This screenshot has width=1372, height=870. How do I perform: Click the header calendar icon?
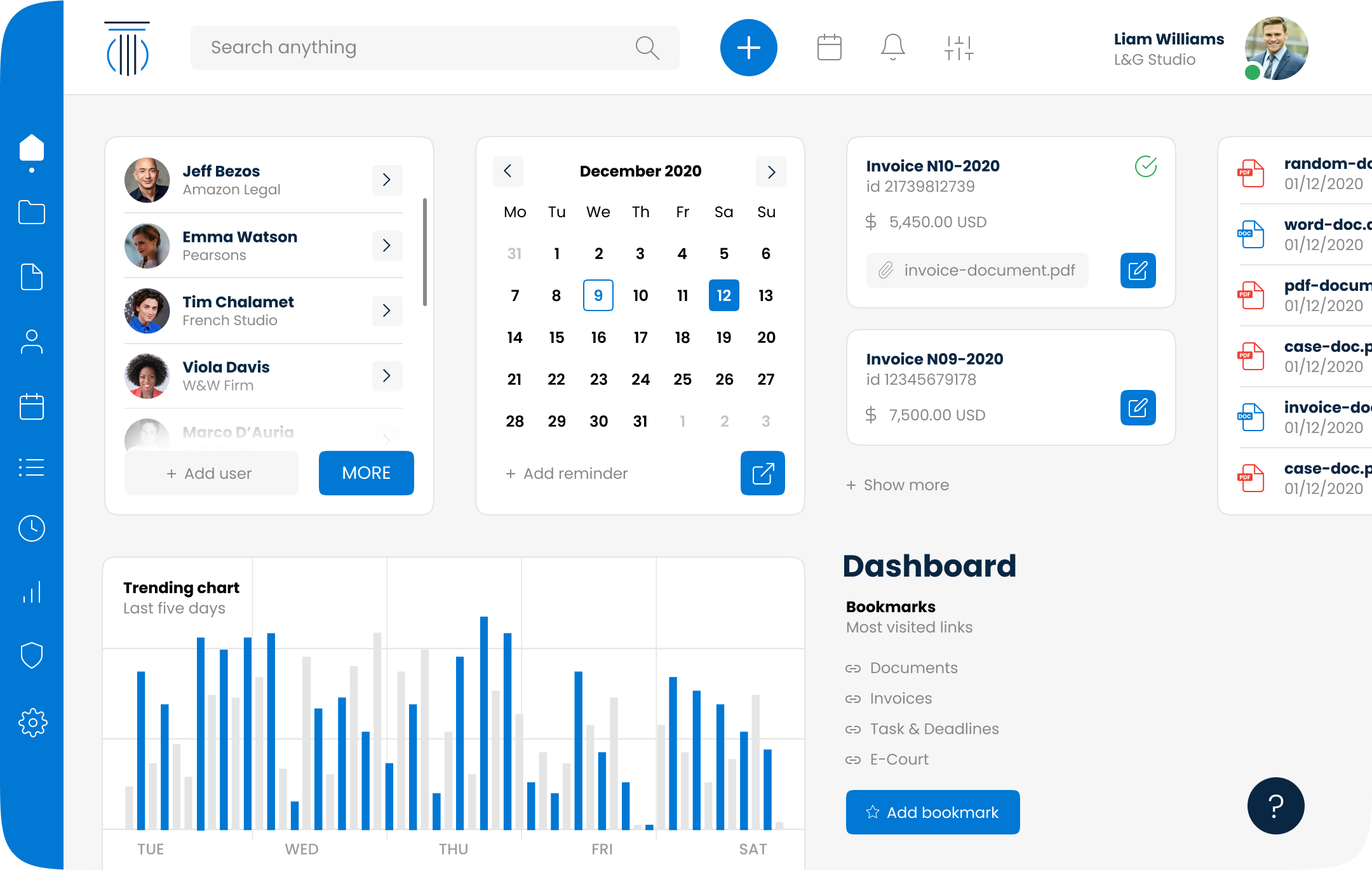[x=829, y=48]
